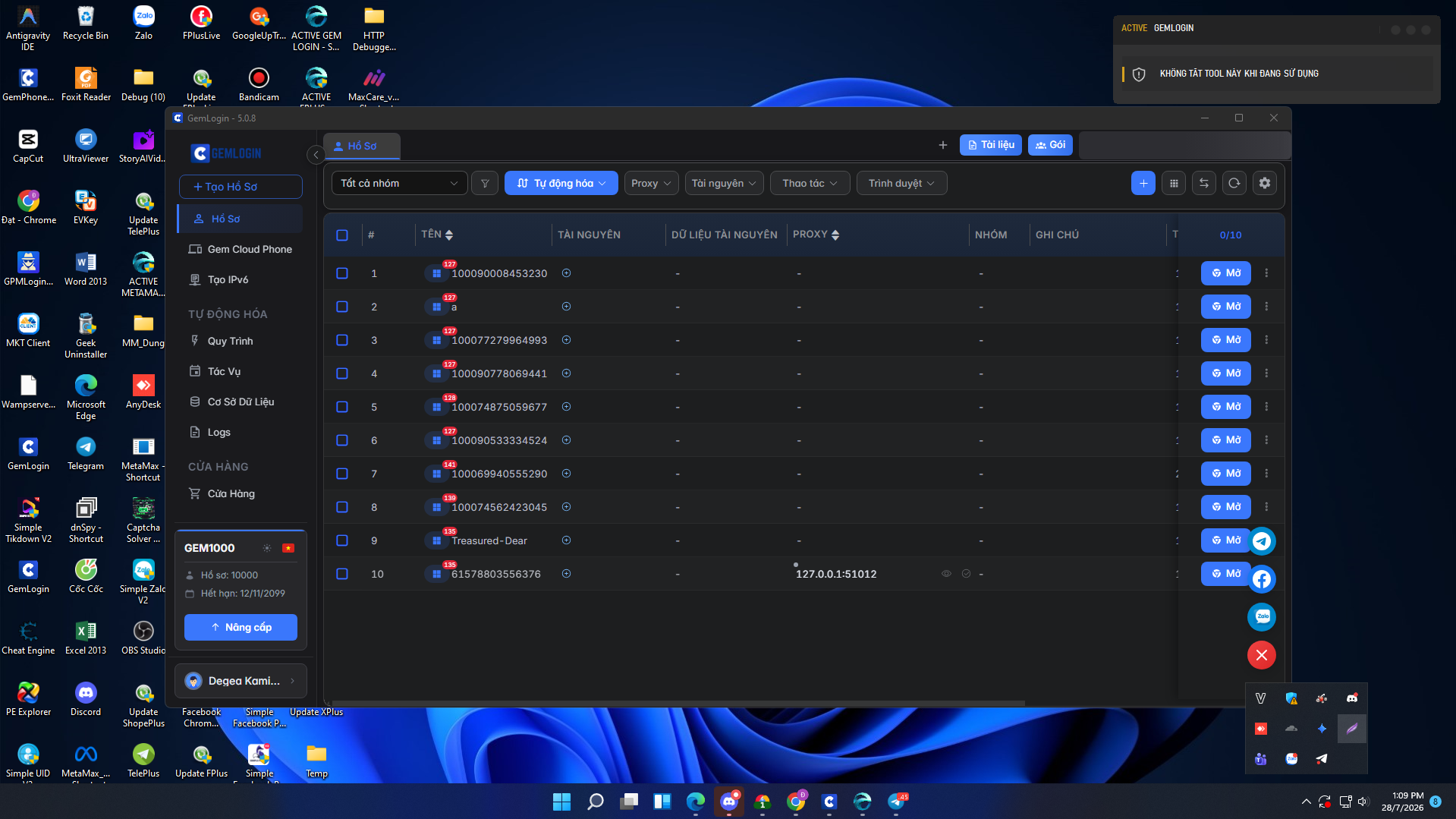Viewport: 1456px width, 819px height.
Task: Select the checkbox for Treasured-Dear profile
Action: pyautogui.click(x=342, y=540)
